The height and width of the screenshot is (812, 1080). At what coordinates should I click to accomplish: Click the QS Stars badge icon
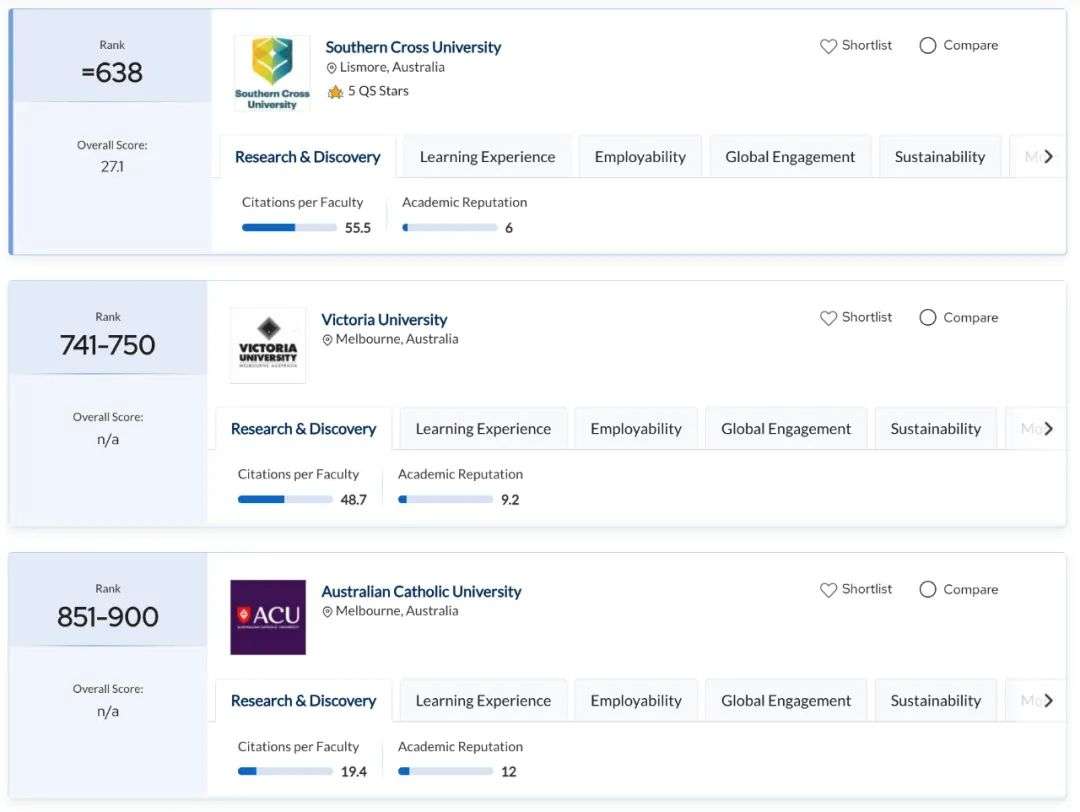(x=335, y=92)
